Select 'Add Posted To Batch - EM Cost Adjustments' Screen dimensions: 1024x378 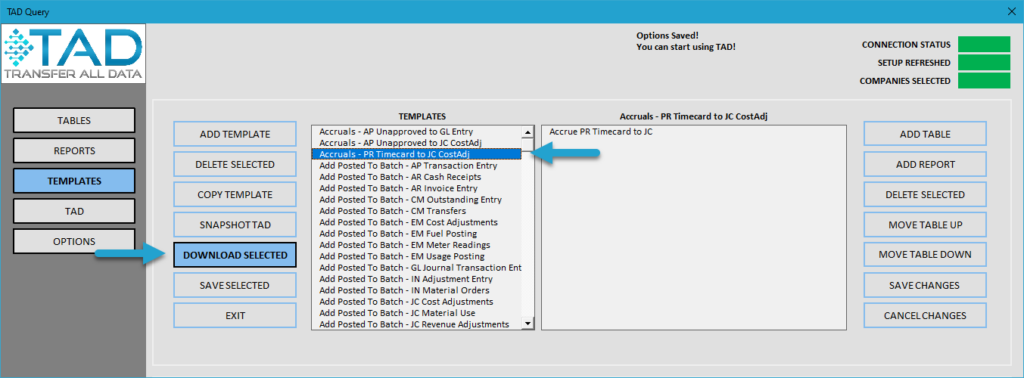tap(417, 222)
